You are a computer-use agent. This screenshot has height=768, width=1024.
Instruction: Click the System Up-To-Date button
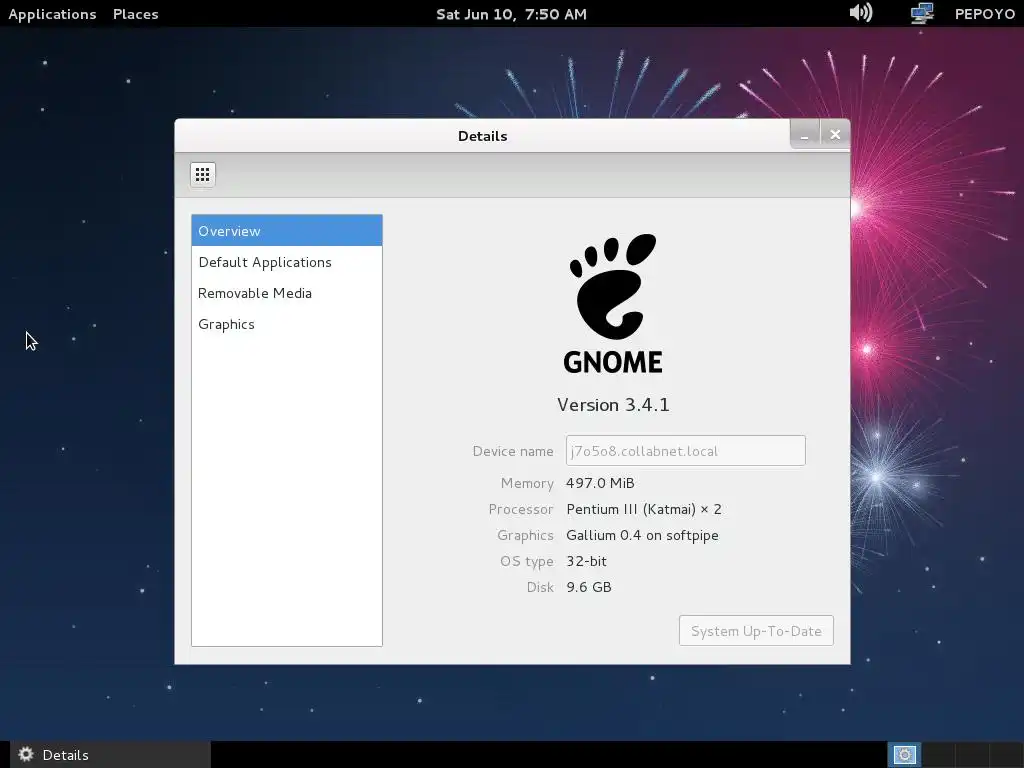756,631
